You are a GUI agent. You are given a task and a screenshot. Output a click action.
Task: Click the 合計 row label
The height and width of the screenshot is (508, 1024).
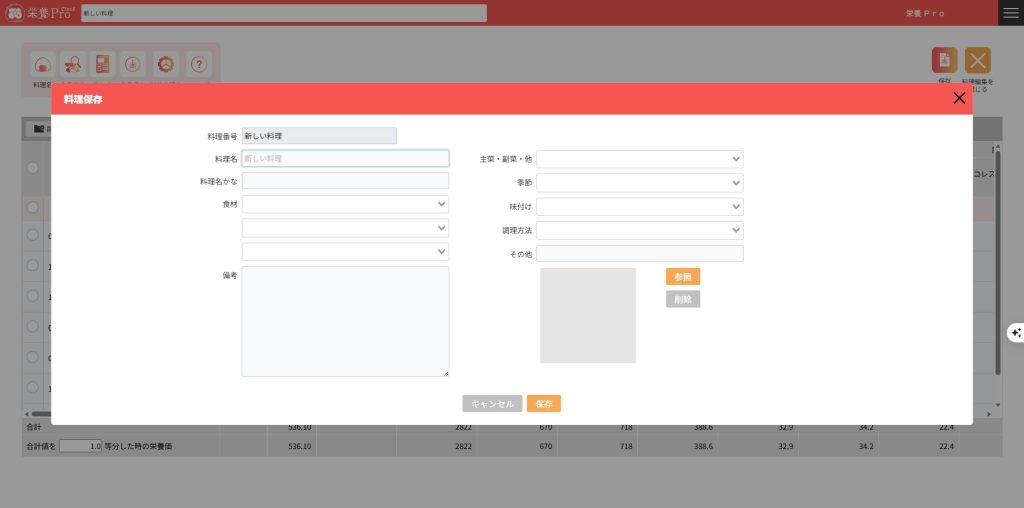pos(33,428)
